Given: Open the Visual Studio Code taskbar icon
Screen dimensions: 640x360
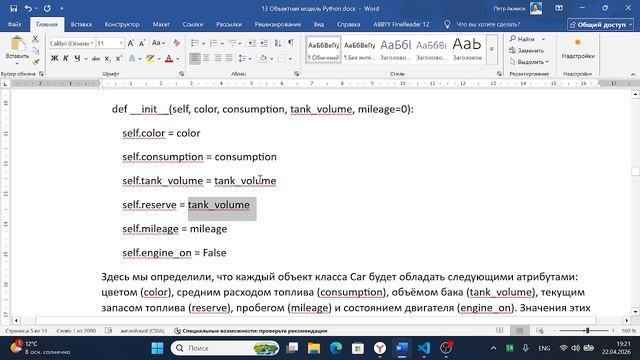Looking at the screenshot, I should point(424,348).
